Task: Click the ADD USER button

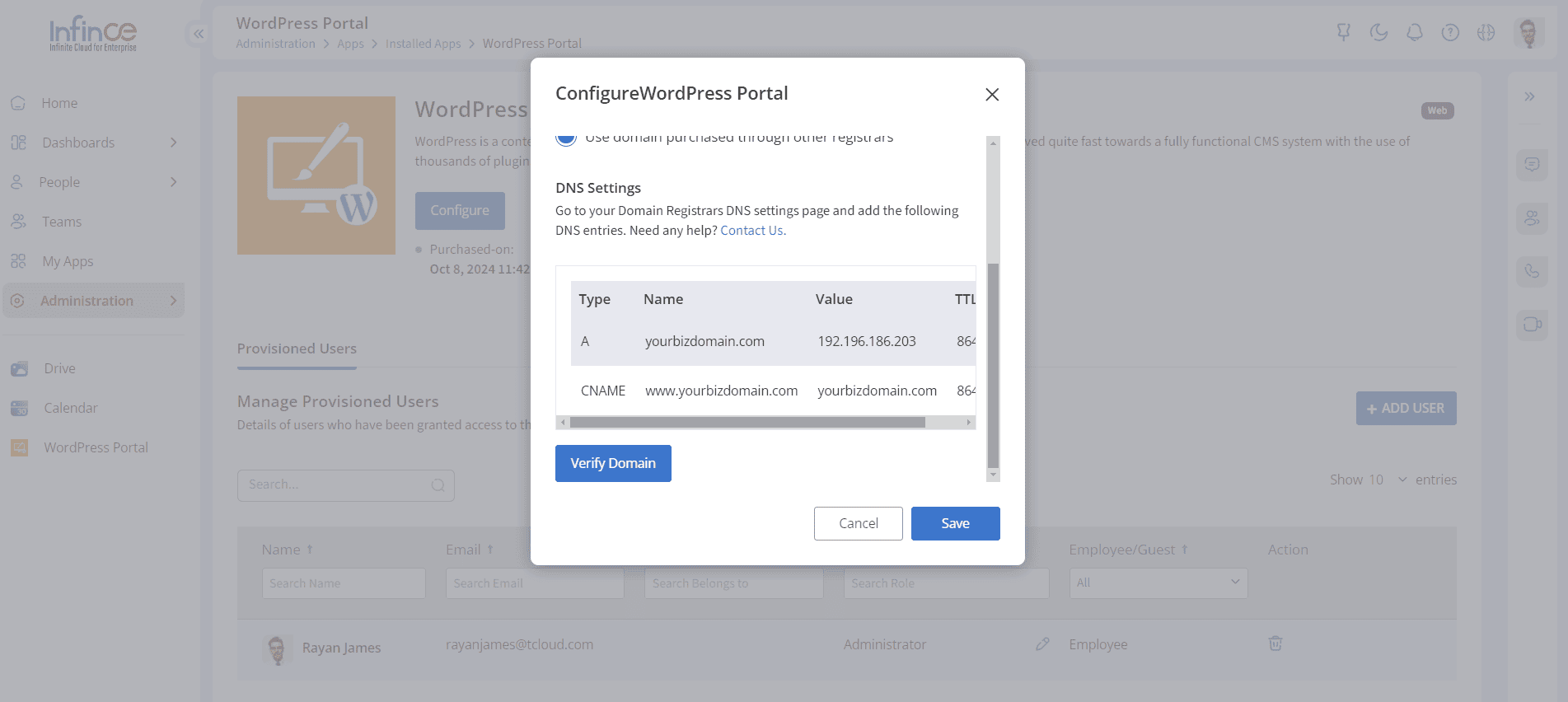Action: pos(1406,408)
